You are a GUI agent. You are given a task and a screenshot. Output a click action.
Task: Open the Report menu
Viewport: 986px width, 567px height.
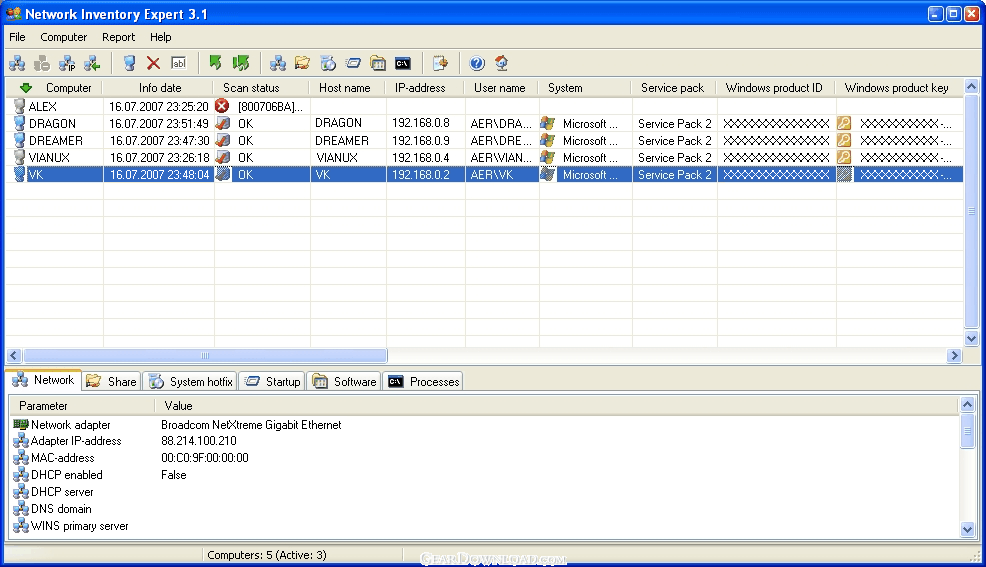pos(118,37)
